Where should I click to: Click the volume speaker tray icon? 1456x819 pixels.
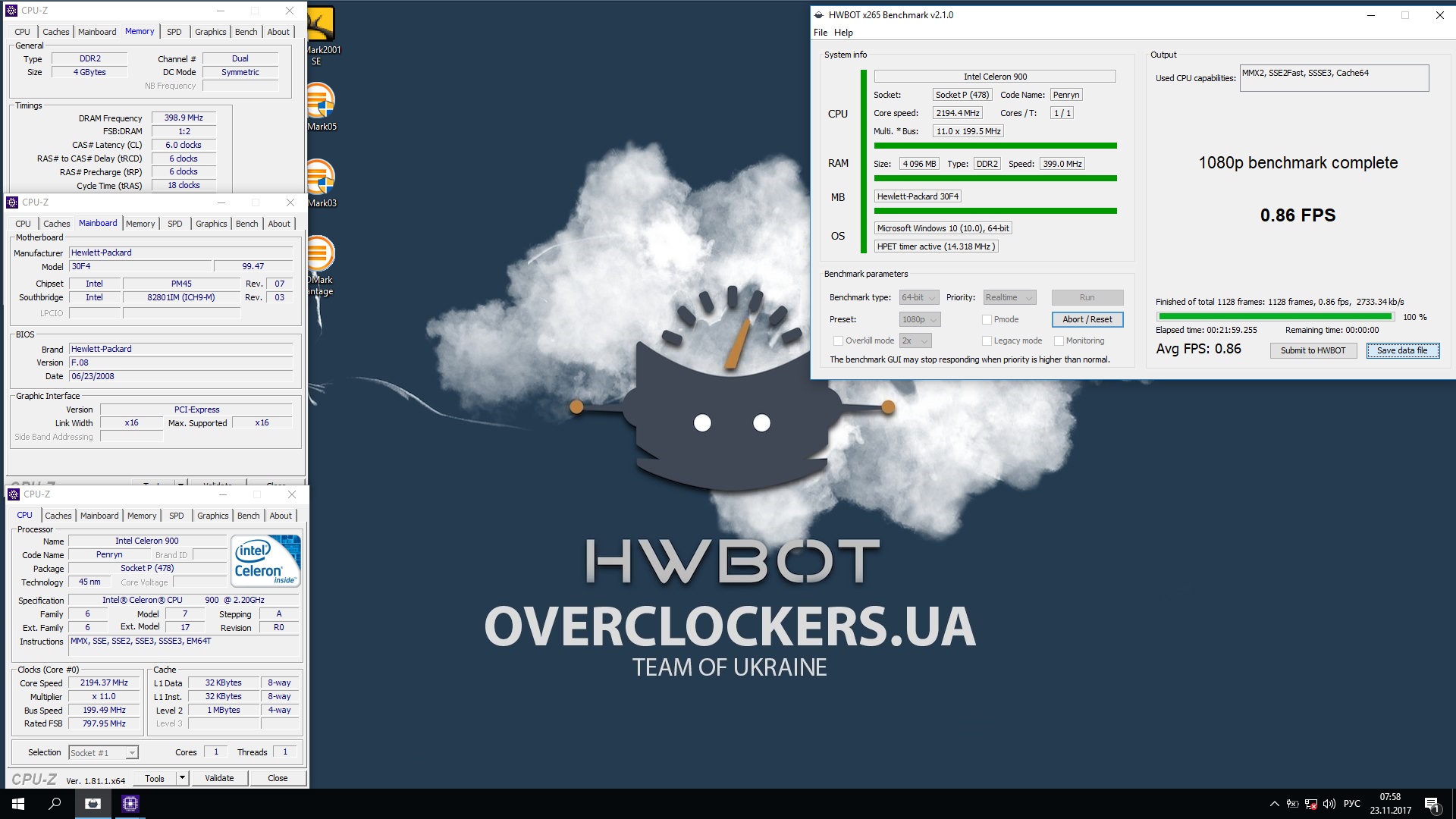pyautogui.click(x=1329, y=804)
